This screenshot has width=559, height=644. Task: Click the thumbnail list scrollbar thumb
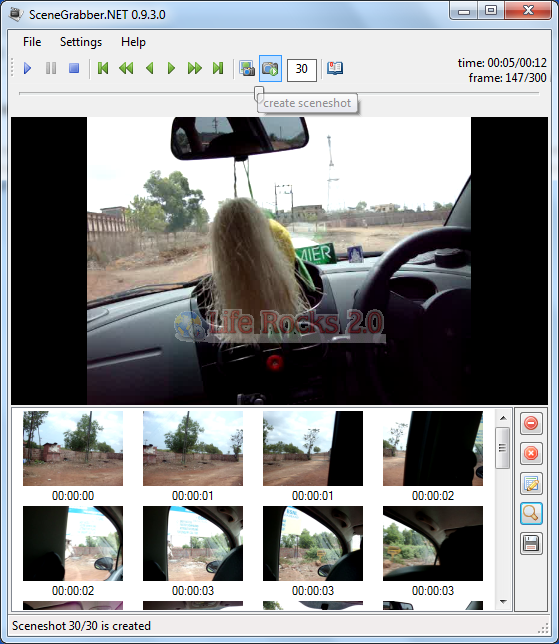[503, 448]
